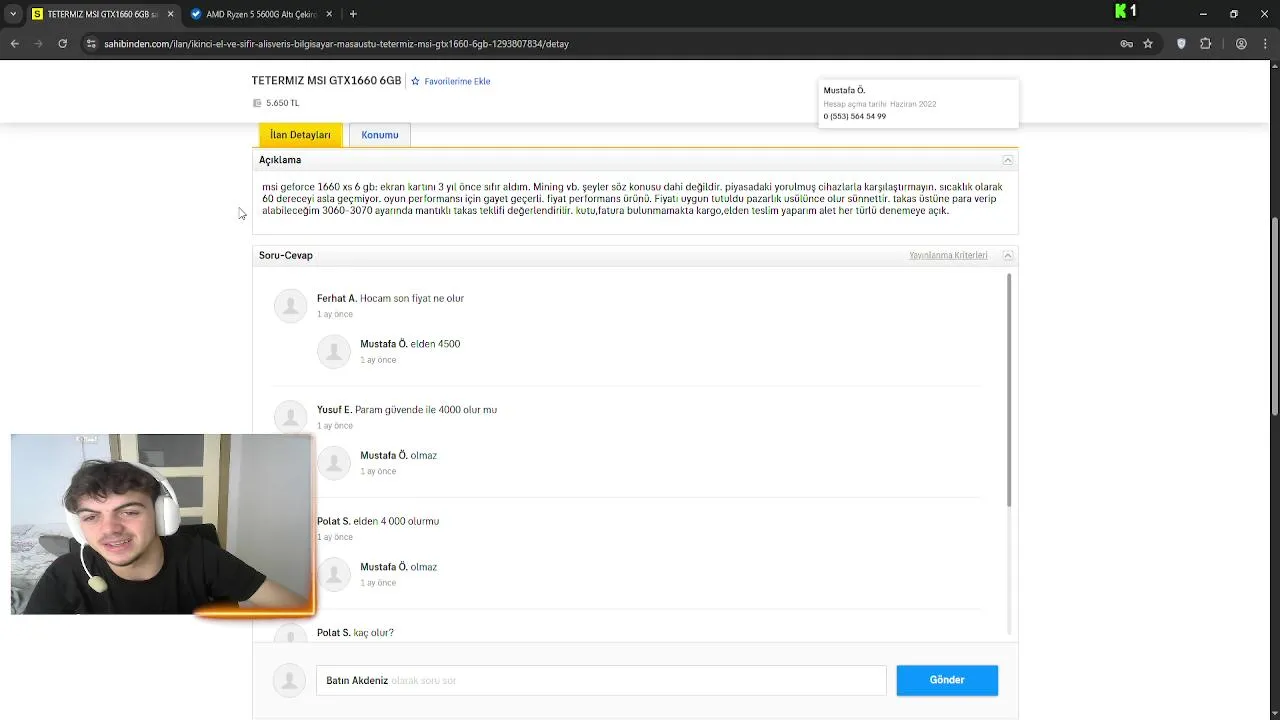
Task: Focus the Batın Akdeniz question input field
Action: coord(601,680)
